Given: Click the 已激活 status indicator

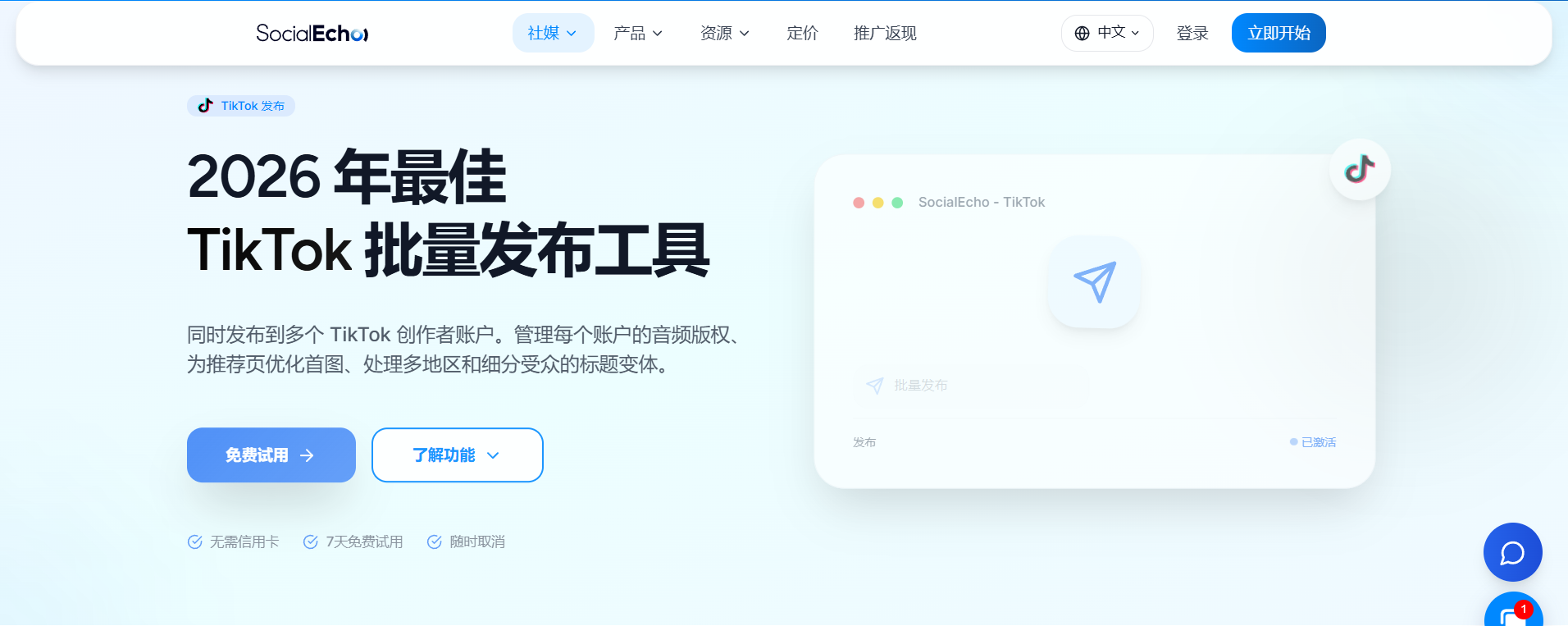Looking at the screenshot, I should tap(1313, 442).
